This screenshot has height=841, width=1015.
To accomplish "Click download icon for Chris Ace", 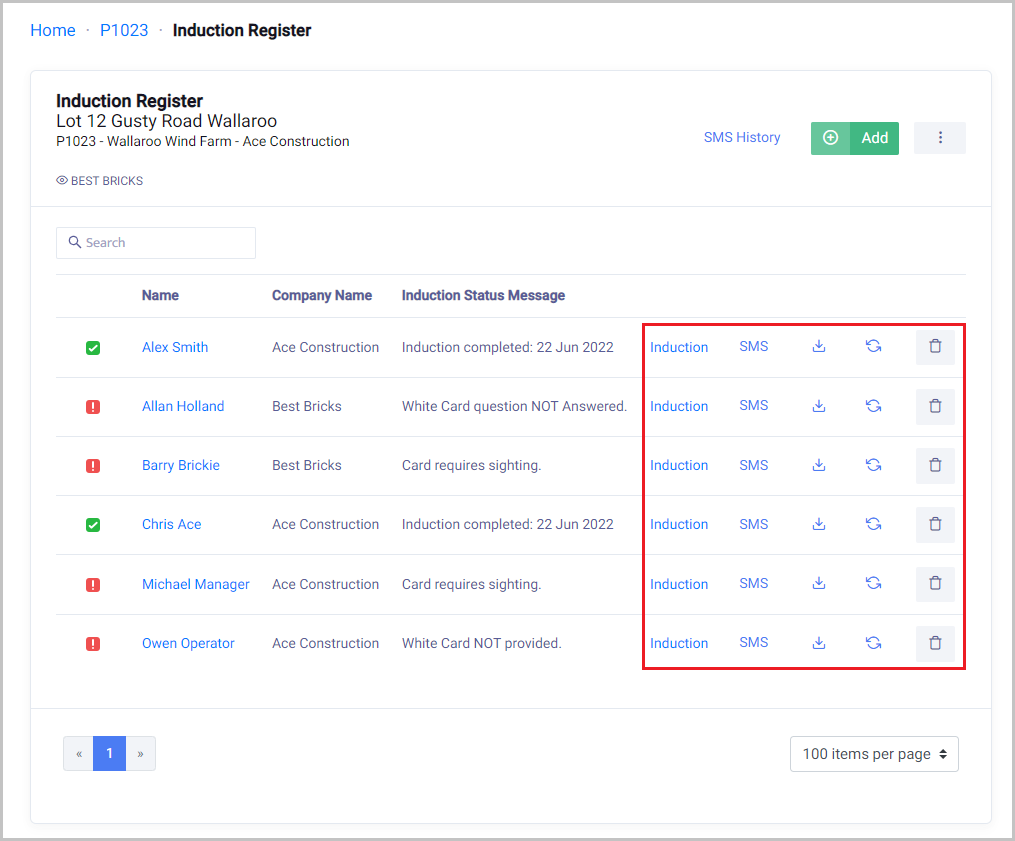I will 819,524.
